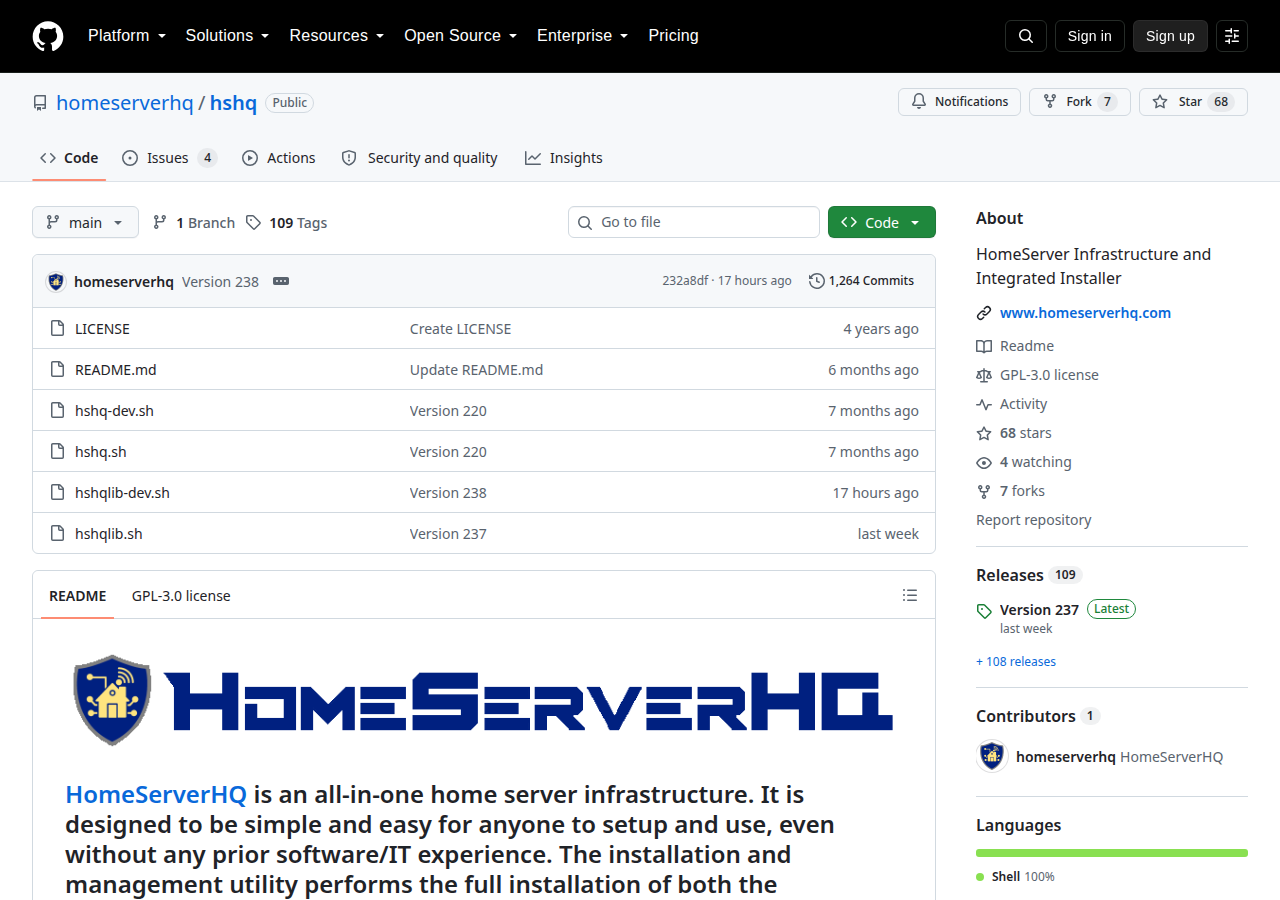This screenshot has width=1280, height=900.
Task: Open the README.md file
Action: click(x=116, y=370)
